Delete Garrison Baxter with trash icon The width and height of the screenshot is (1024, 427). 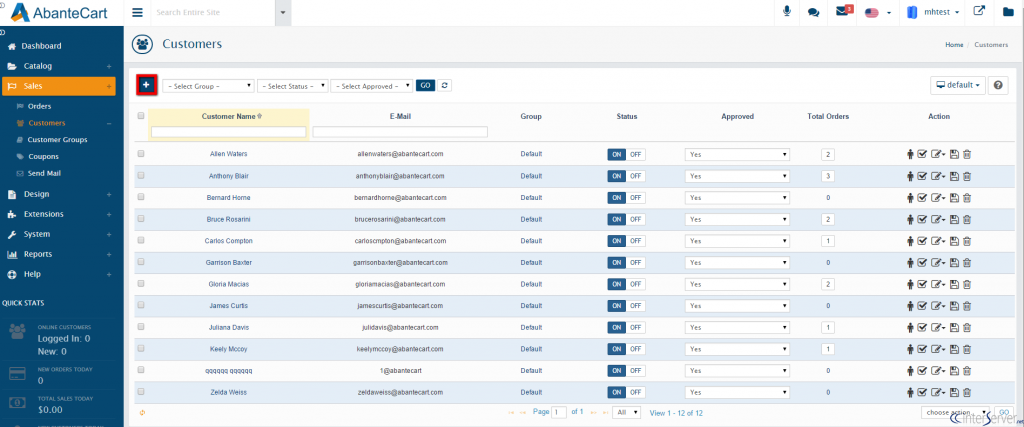[x=967, y=262]
